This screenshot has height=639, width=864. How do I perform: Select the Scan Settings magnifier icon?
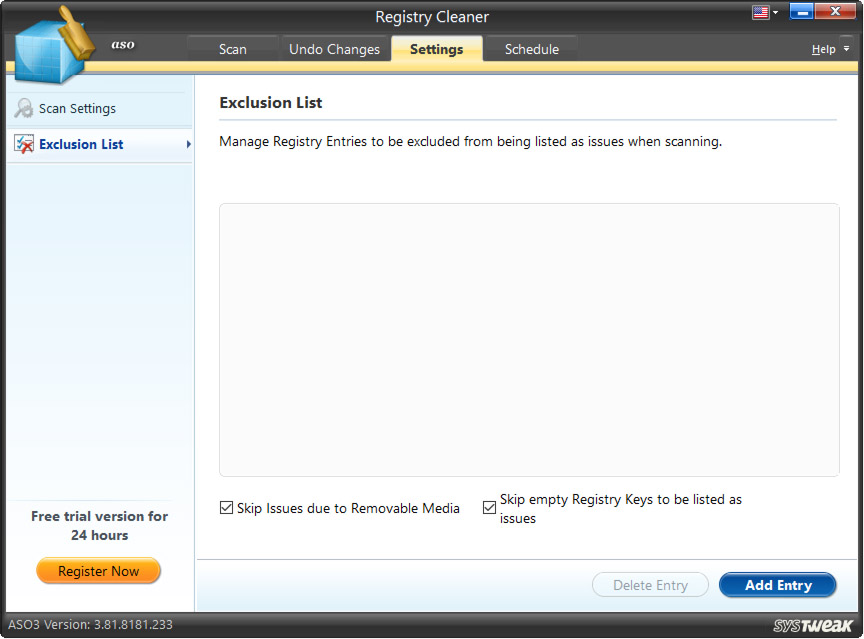[x=23, y=108]
